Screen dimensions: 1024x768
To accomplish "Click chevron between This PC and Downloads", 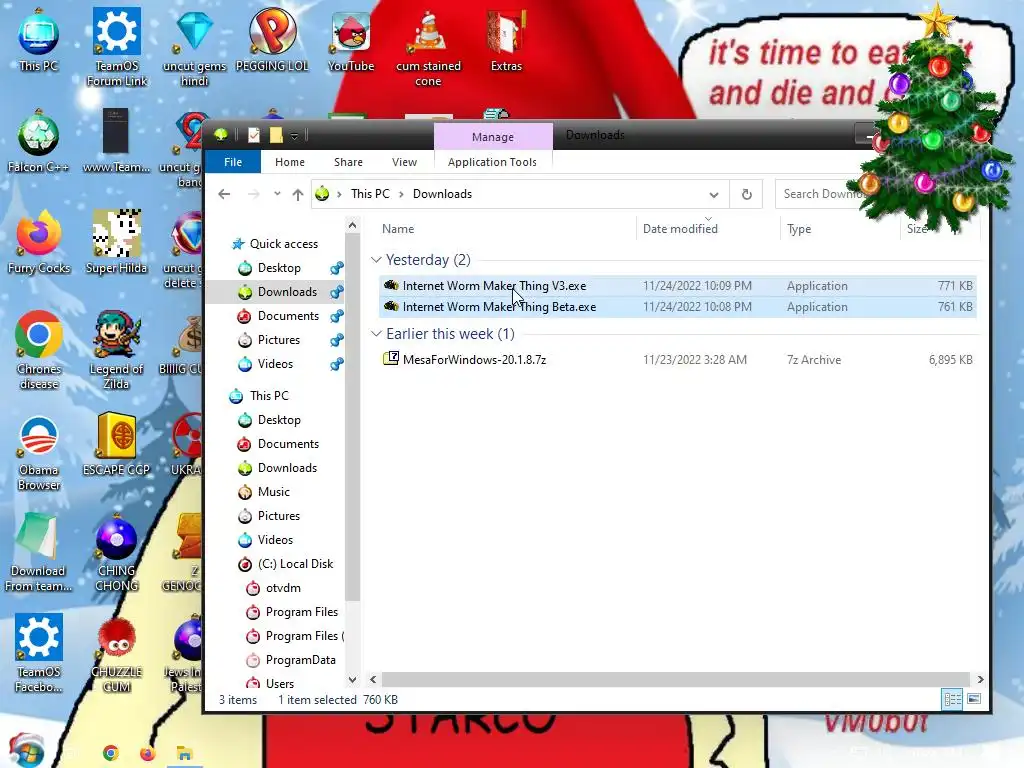I will (x=401, y=194).
